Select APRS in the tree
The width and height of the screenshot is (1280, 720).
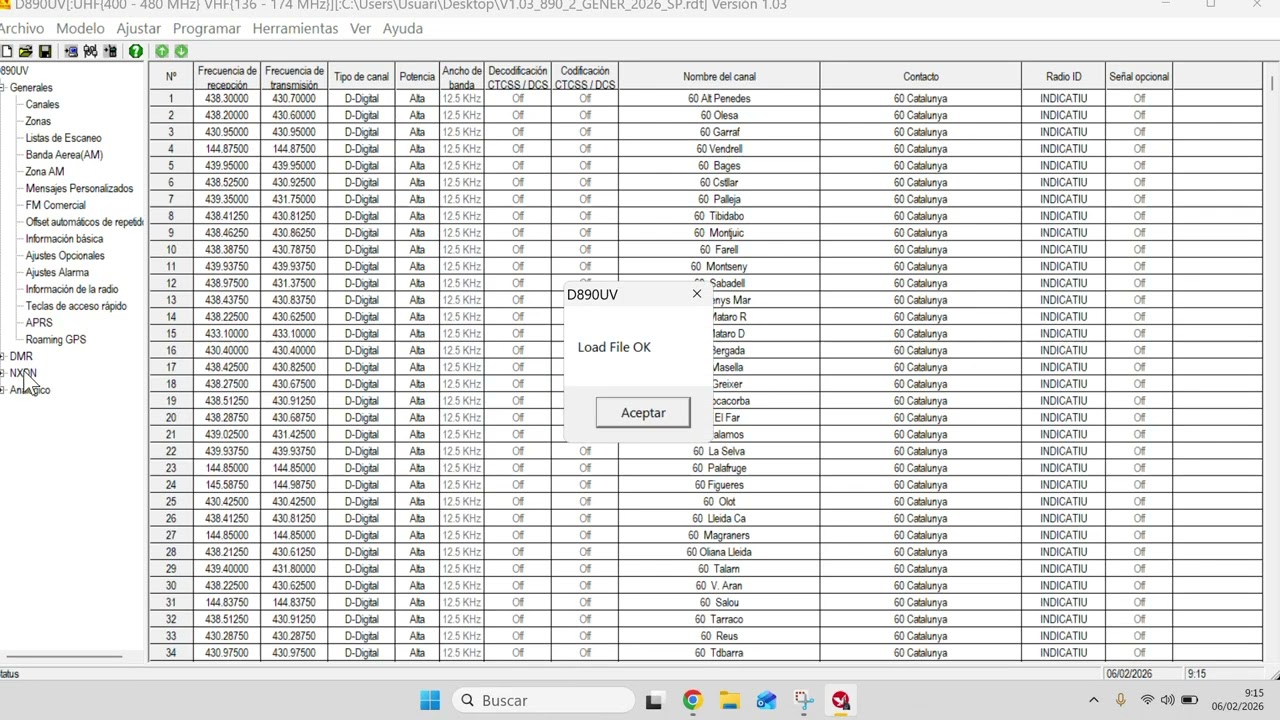(x=39, y=323)
